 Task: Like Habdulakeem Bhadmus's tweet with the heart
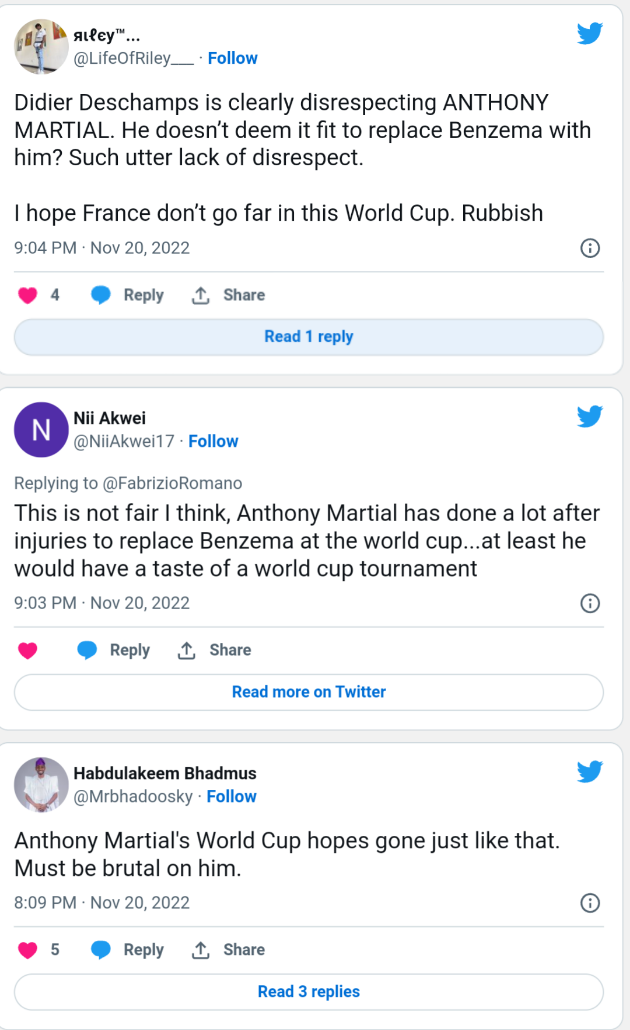click(x=28, y=950)
